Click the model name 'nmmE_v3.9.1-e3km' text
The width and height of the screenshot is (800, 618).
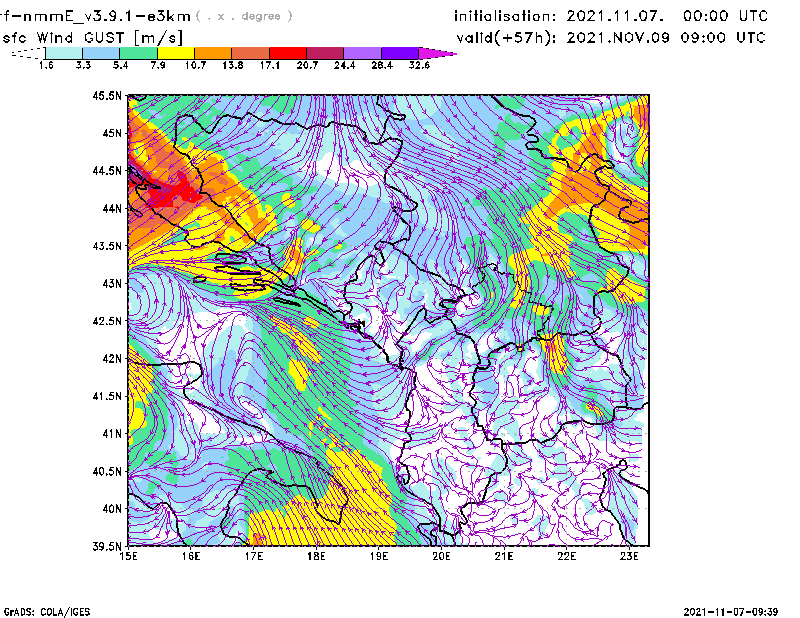coord(106,16)
